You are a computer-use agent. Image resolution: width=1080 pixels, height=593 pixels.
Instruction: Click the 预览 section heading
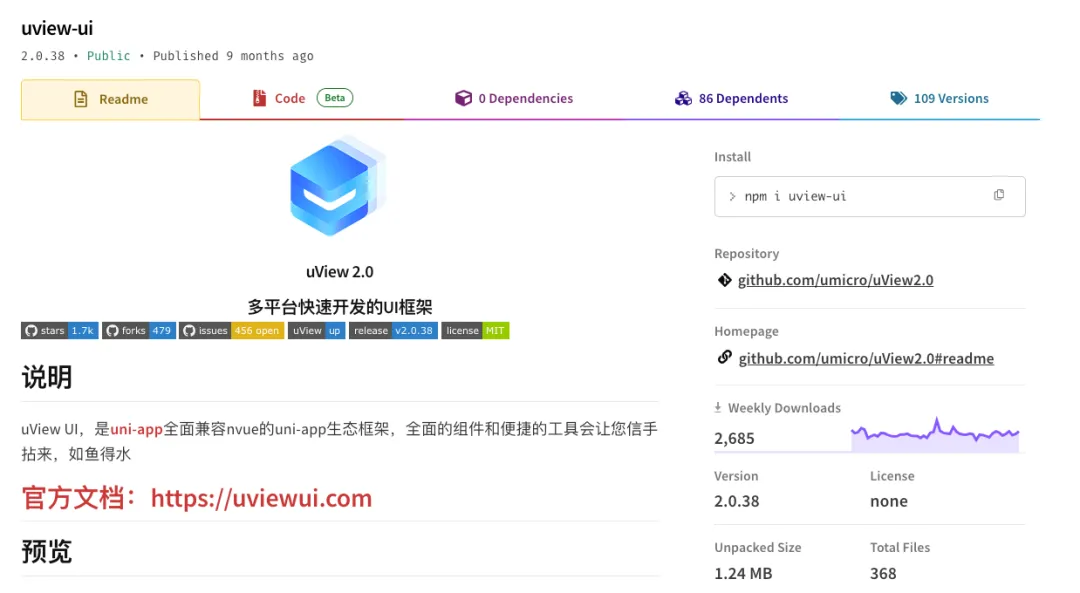point(47,551)
